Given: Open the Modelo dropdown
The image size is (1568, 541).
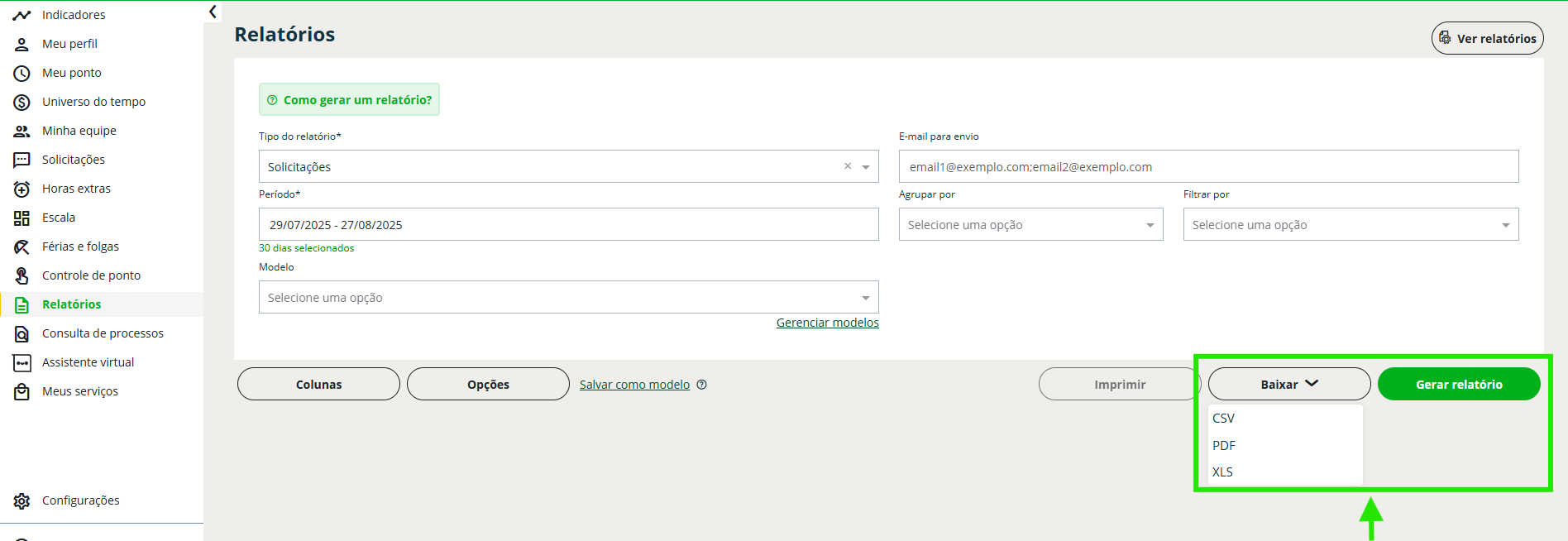Looking at the screenshot, I should (x=568, y=298).
